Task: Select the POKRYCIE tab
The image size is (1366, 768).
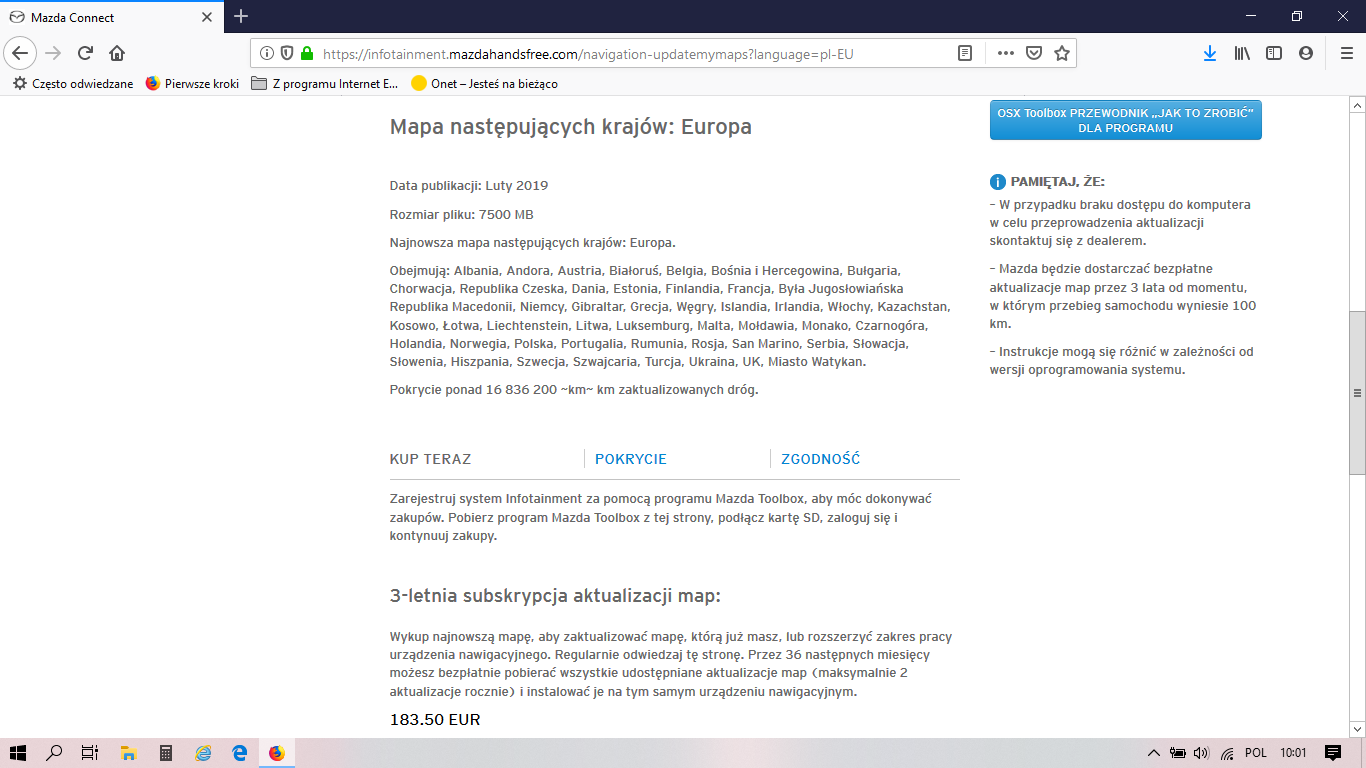Action: [630, 459]
